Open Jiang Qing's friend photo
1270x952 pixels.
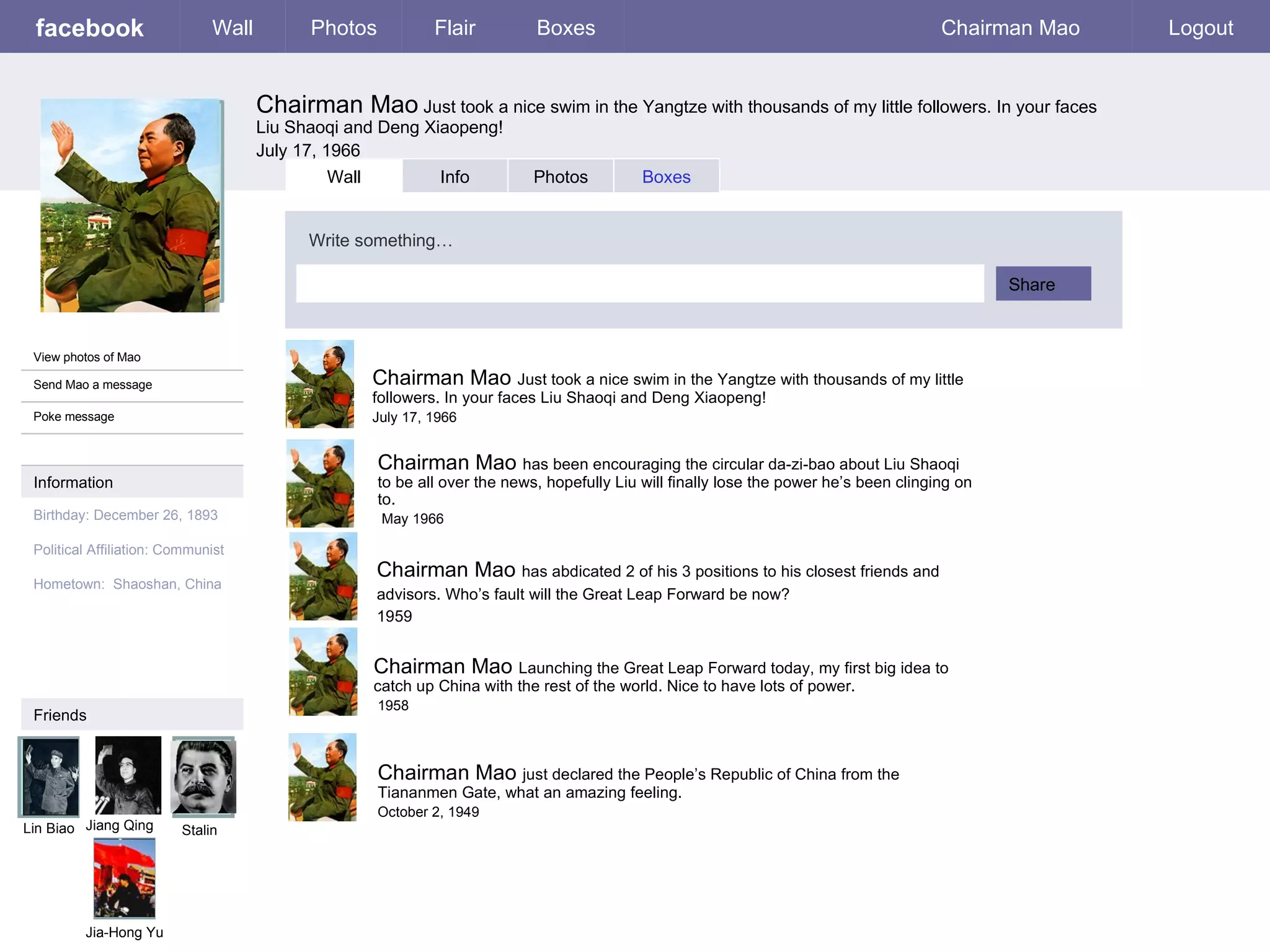(128, 775)
